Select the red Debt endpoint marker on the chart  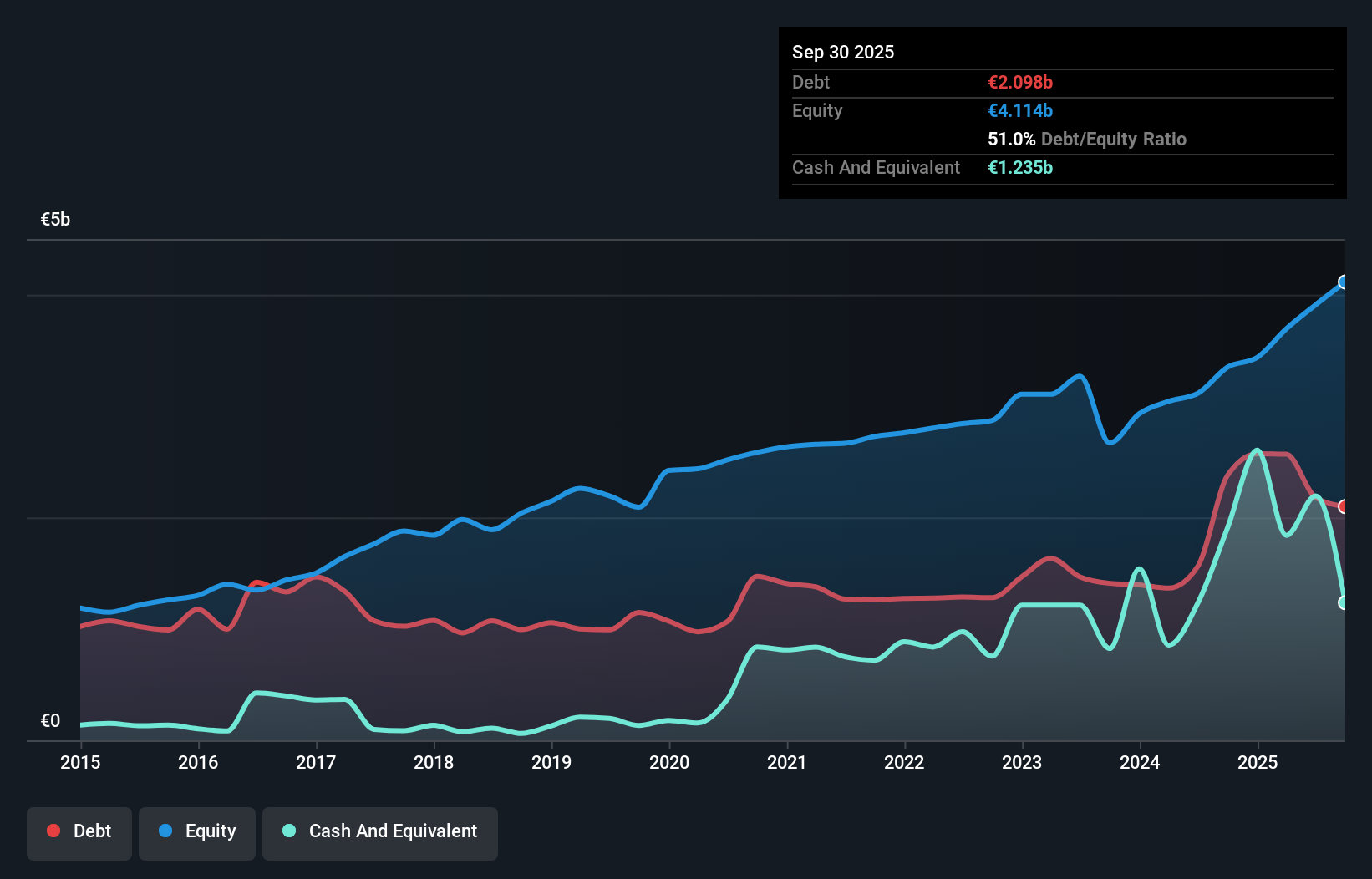coord(1344,506)
